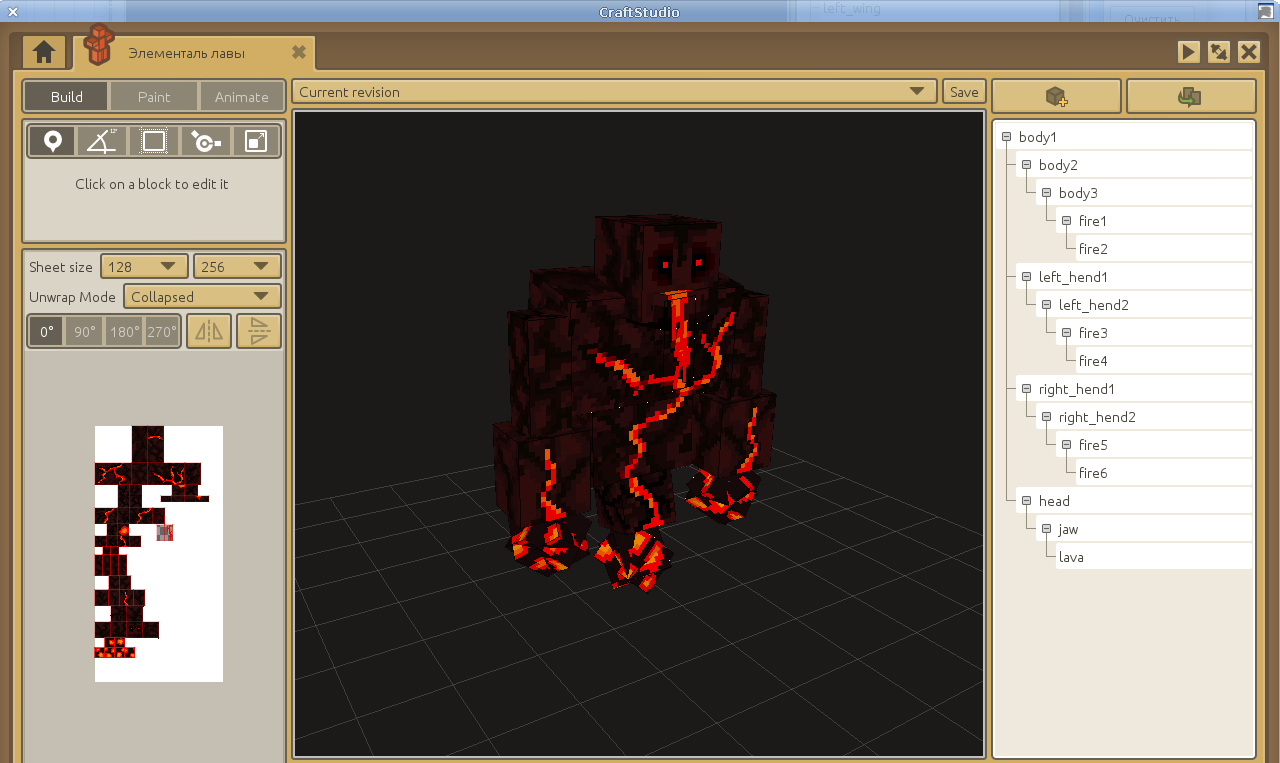Select the stretch scale tool
Image resolution: width=1280 pixels, height=763 pixels.
pyautogui.click(x=256, y=141)
